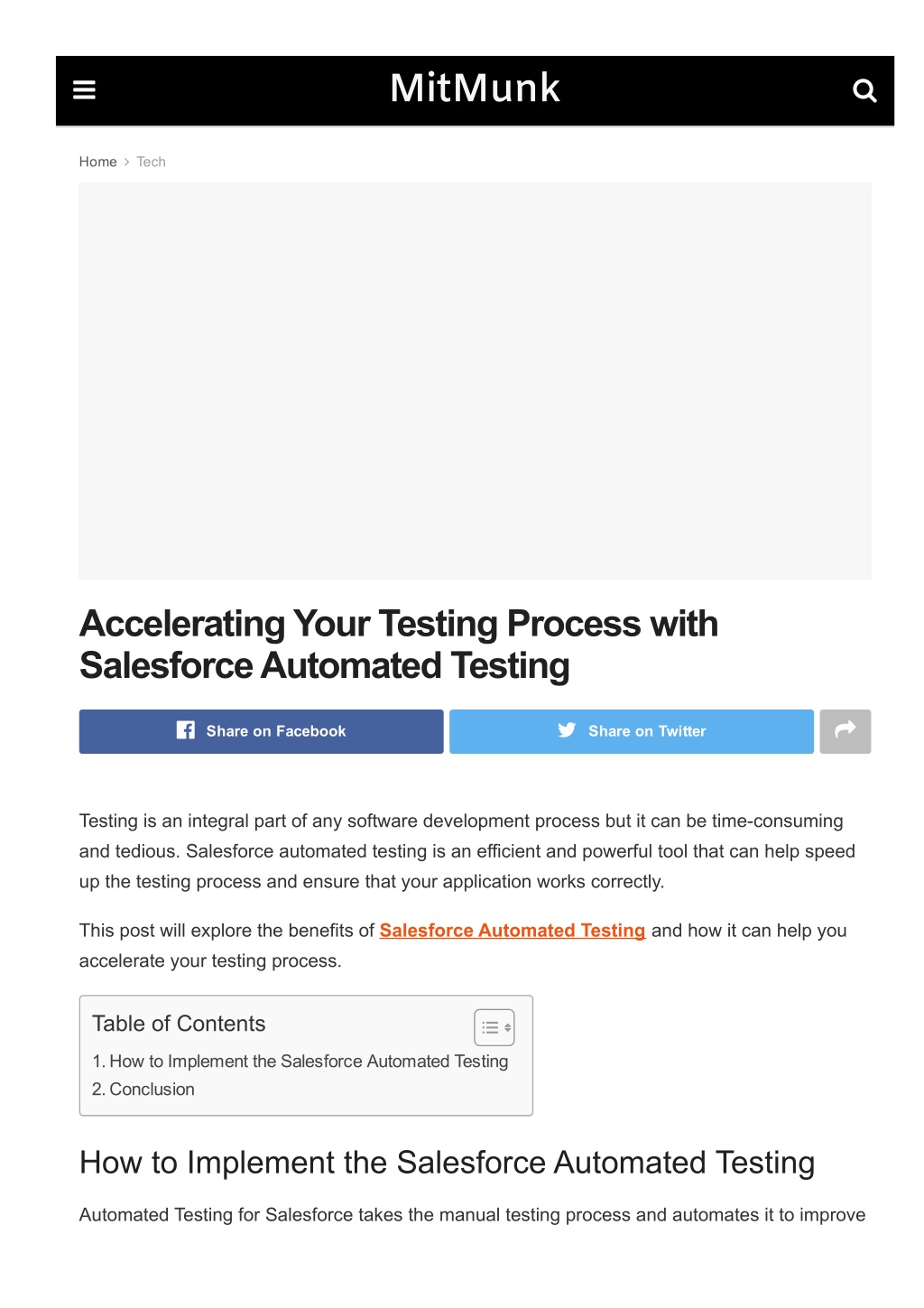Screen dimensions: 924x1308
Task: Click the Facebook logo icon
Action: pyautogui.click(x=186, y=730)
